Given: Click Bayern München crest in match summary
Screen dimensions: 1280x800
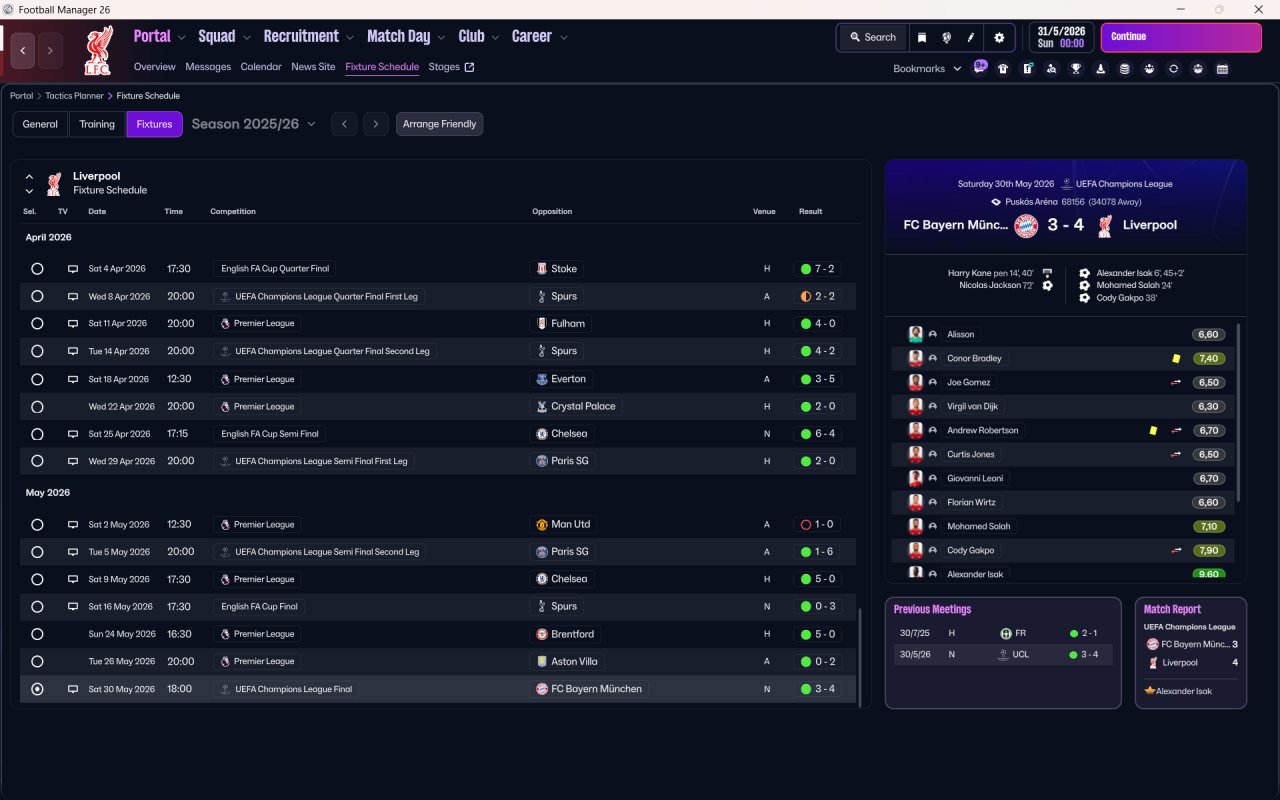Looking at the screenshot, I should [x=1026, y=225].
